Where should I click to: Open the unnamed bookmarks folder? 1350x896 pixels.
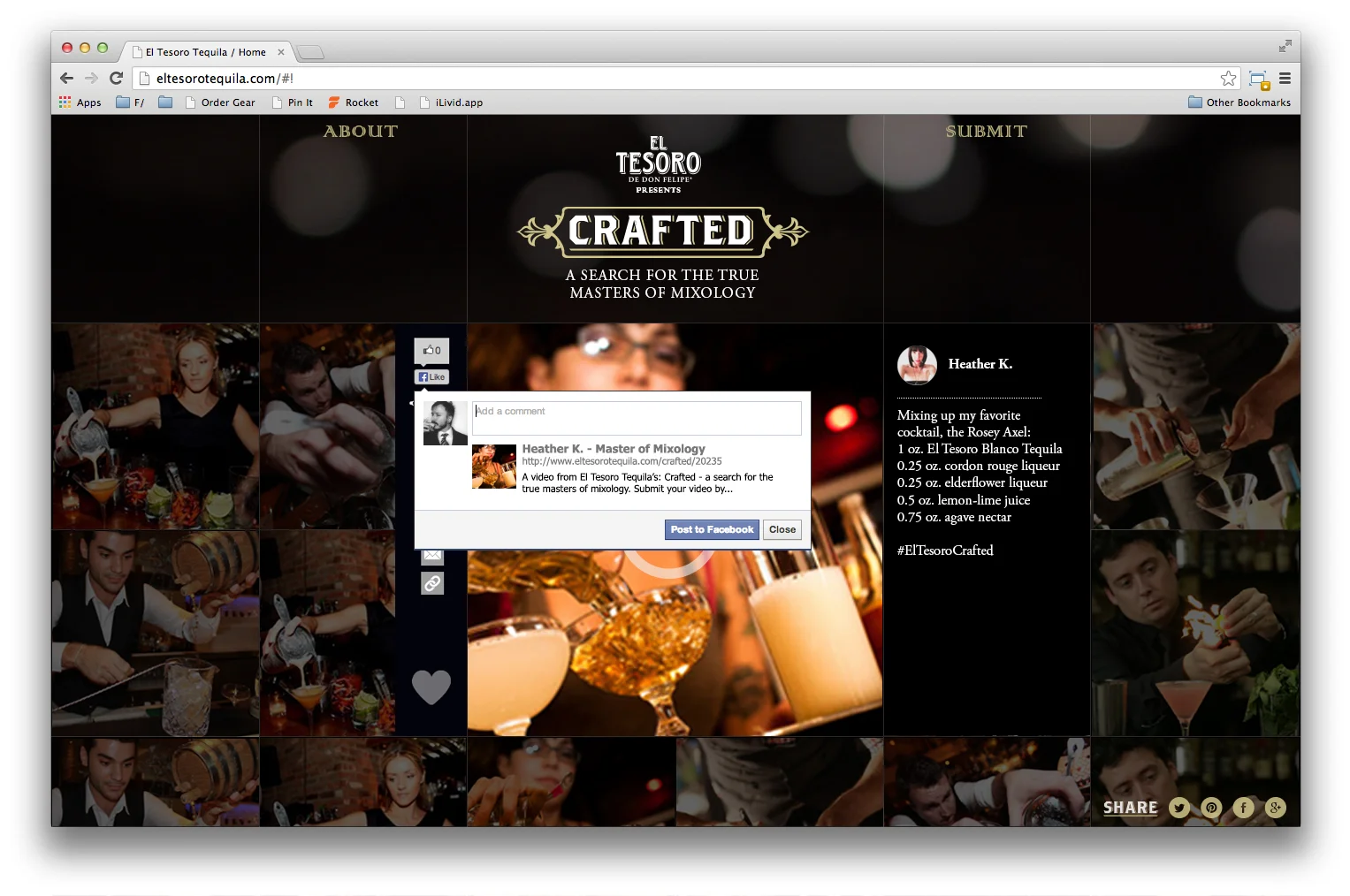click(x=165, y=103)
